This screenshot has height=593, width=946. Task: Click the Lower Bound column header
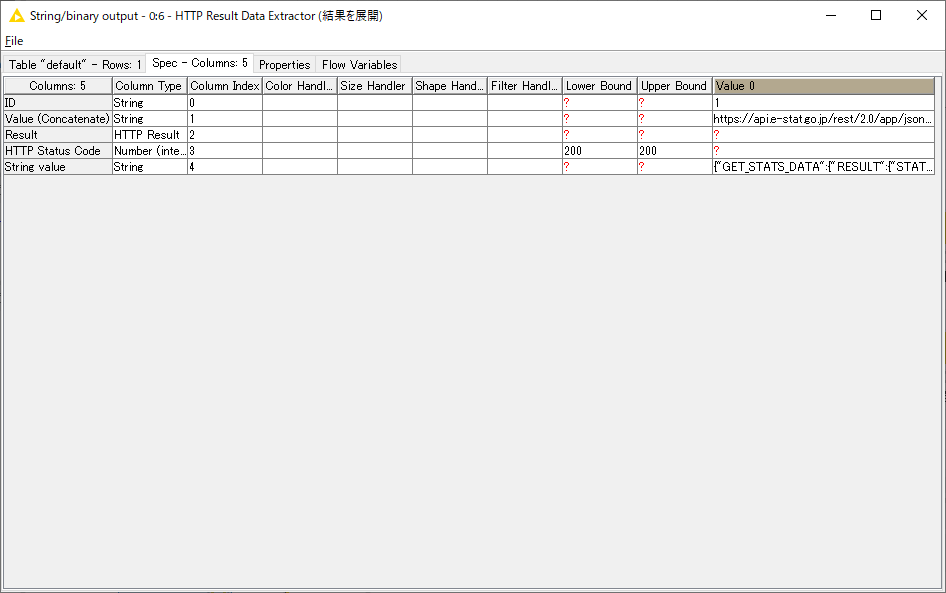[599, 86]
